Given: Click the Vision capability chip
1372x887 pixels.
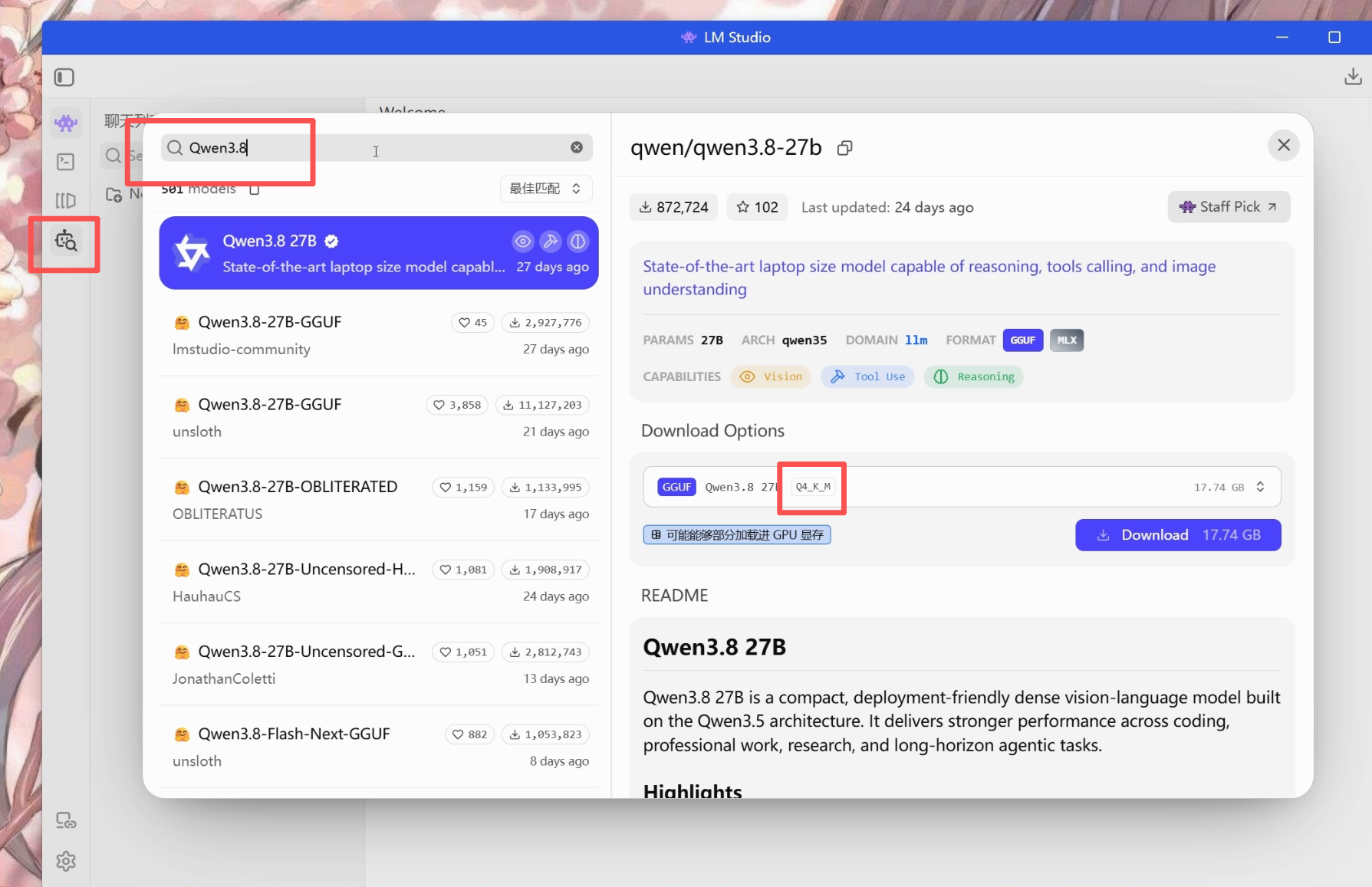Looking at the screenshot, I should point(771,377).
